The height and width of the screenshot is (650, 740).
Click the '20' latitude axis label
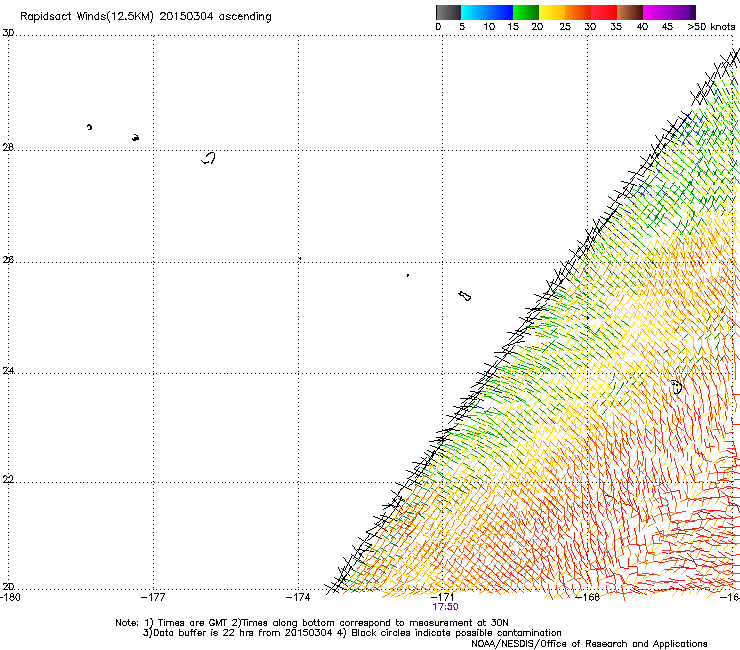(8, 587)
